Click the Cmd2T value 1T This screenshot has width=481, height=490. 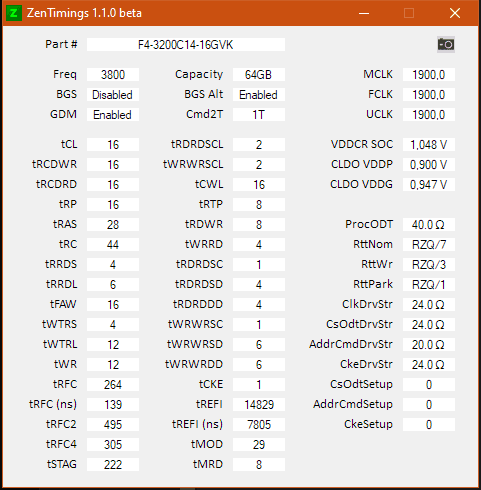(x=259, y=114)
